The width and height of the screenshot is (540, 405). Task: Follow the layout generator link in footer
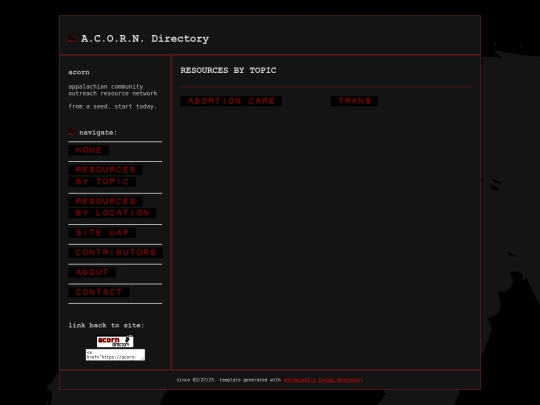(x=322, y=380)
